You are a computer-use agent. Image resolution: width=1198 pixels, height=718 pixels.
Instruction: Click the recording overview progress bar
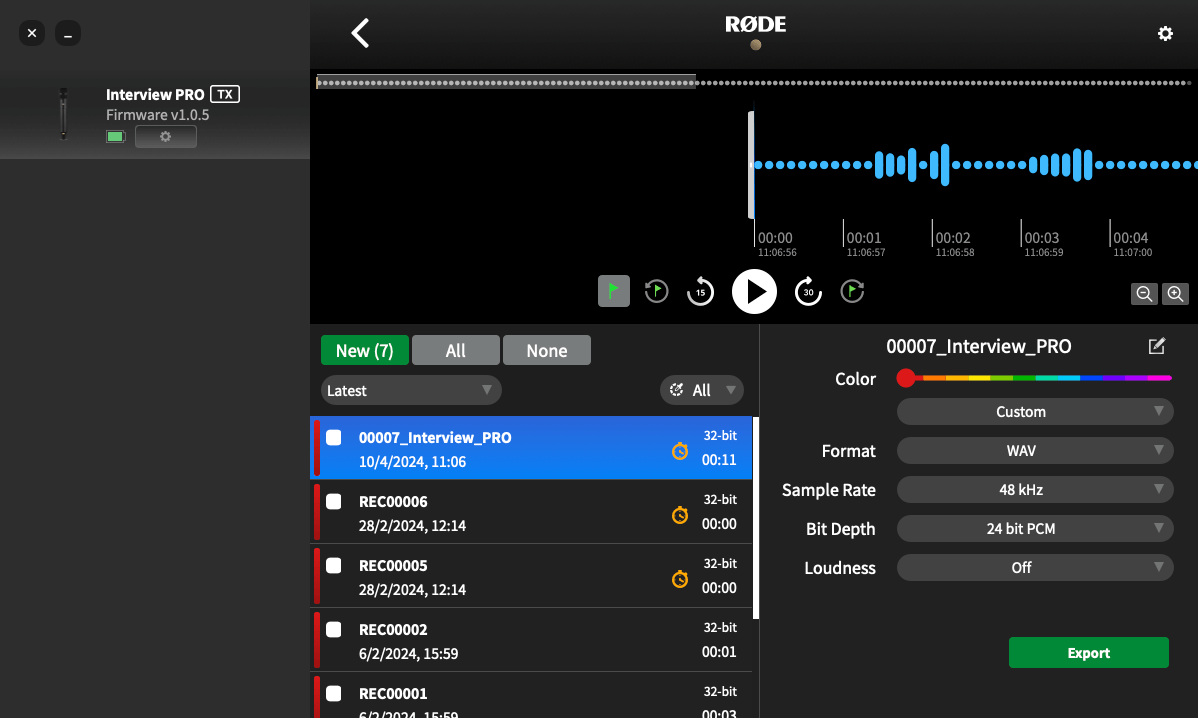753,82
